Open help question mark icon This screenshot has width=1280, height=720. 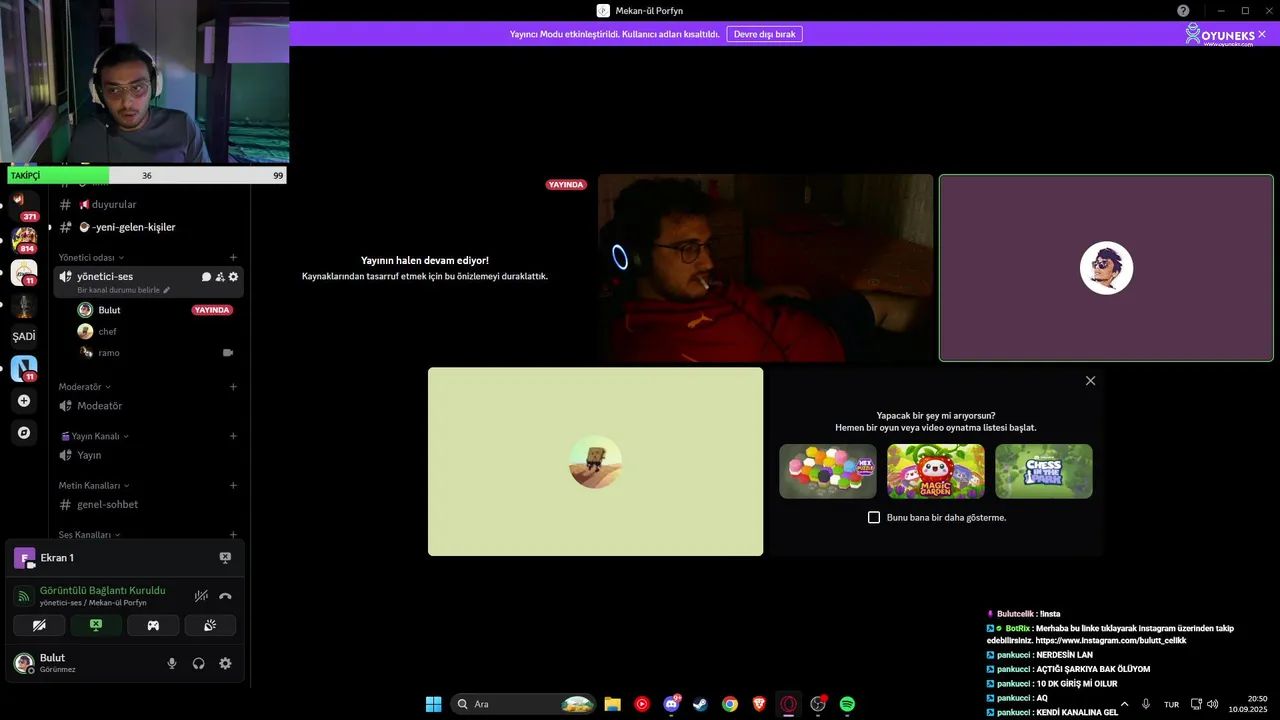[x=1183, y=10]
